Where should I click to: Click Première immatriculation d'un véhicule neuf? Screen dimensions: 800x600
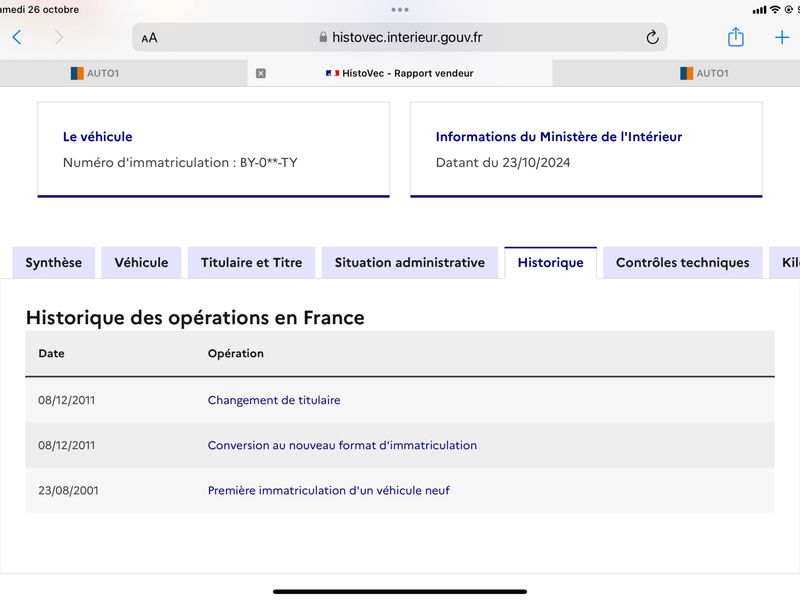(x=329, y=490)
